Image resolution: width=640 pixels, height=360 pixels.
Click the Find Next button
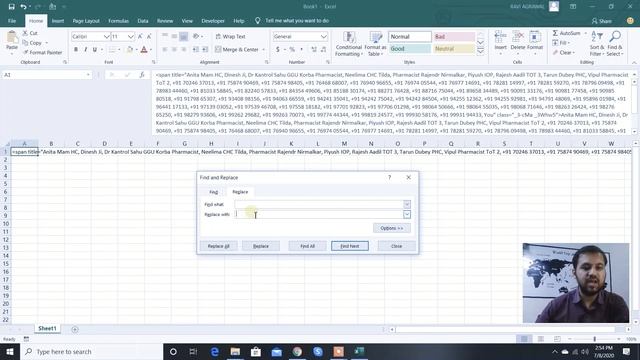[x=350, y=246]
